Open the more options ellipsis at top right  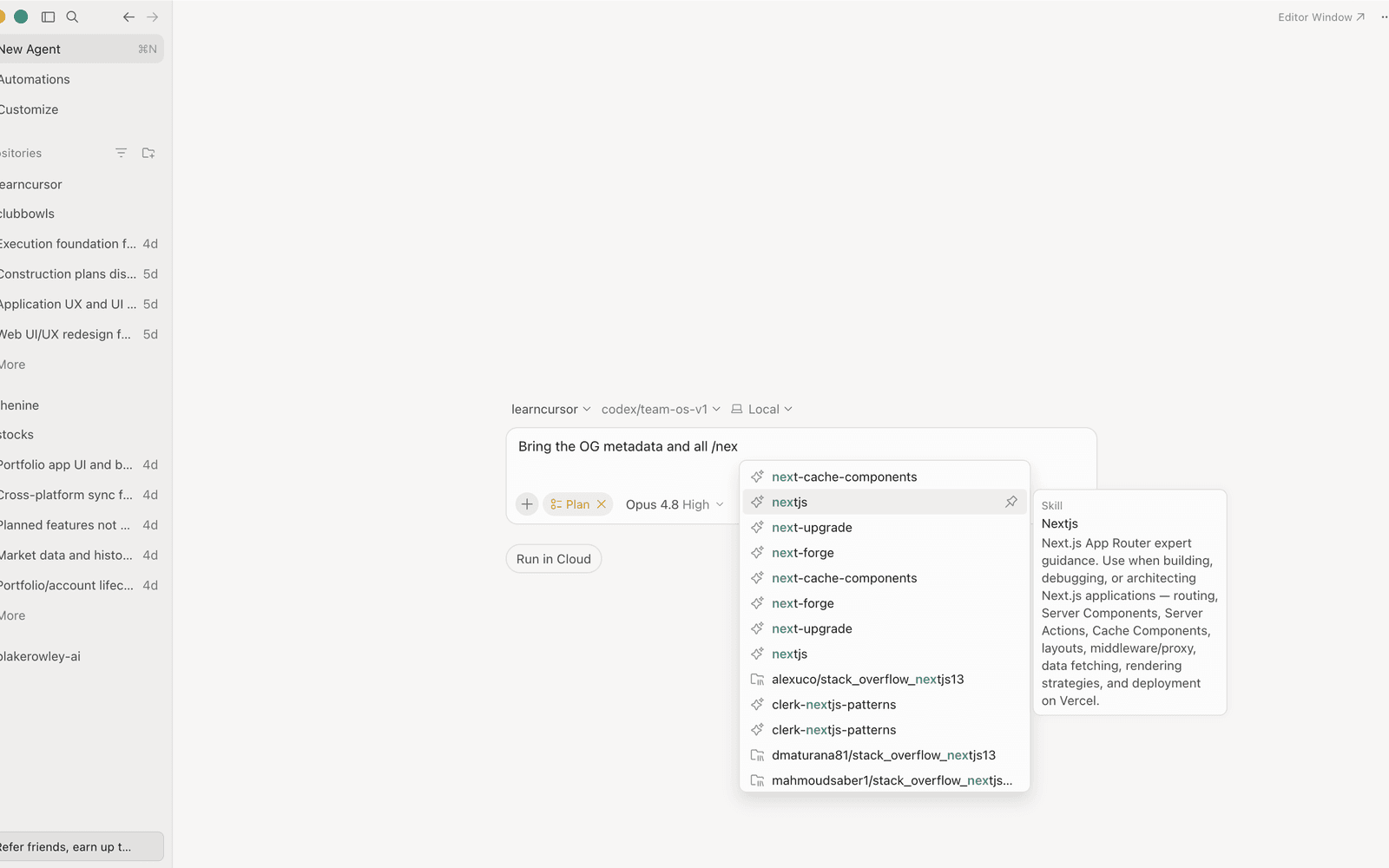tap(1384, 16)
